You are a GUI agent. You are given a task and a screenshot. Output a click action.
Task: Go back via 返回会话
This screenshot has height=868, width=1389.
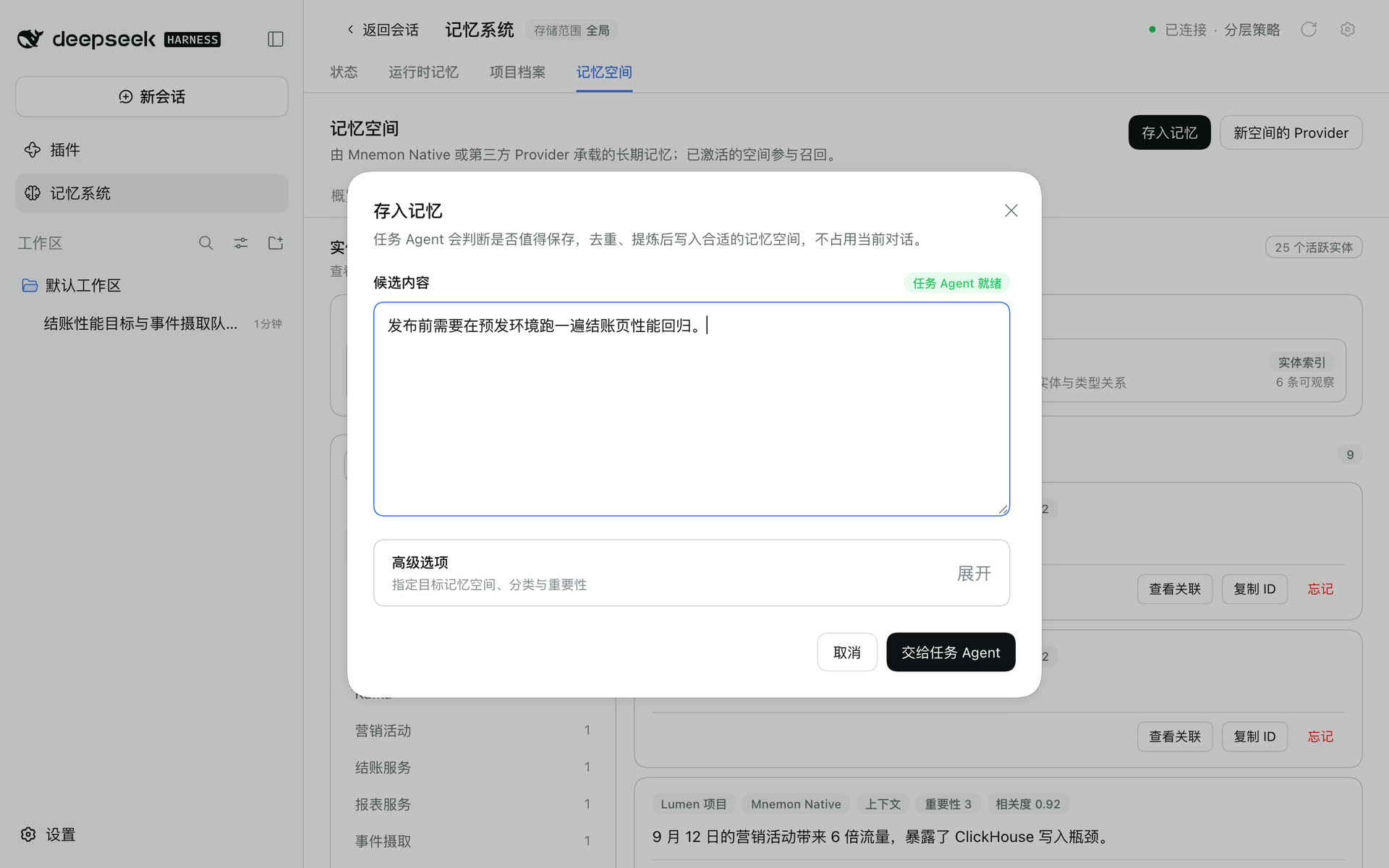(382, 30)
